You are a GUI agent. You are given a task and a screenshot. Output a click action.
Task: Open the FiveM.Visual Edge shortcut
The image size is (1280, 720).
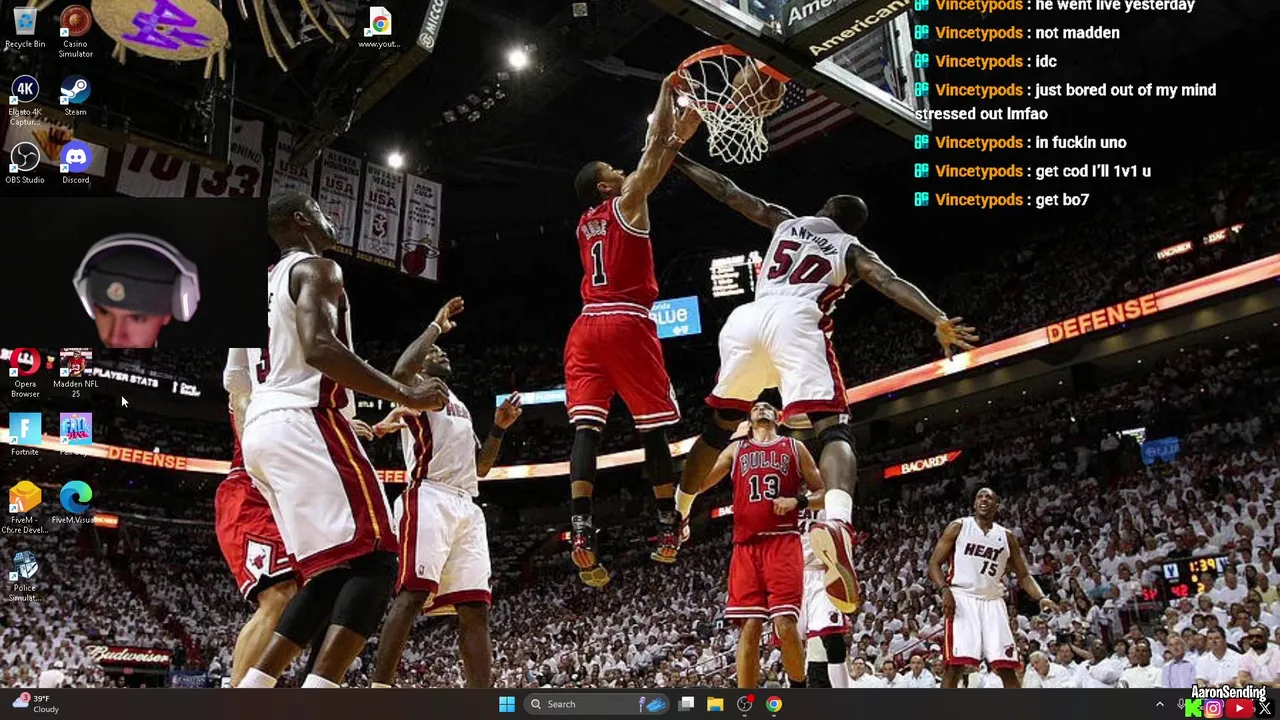[75, 504]
